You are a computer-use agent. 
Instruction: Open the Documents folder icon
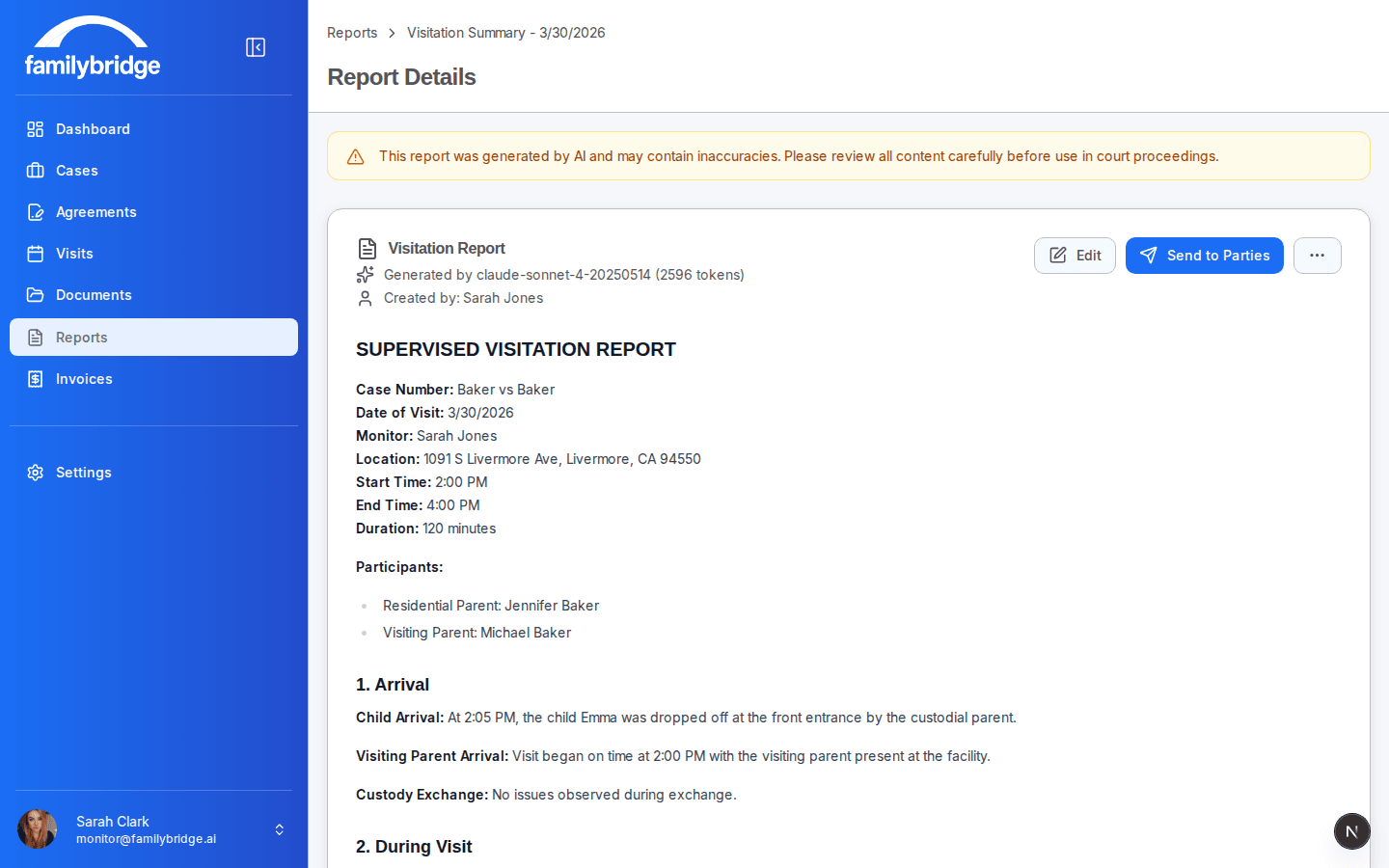(x=36, y=295)
